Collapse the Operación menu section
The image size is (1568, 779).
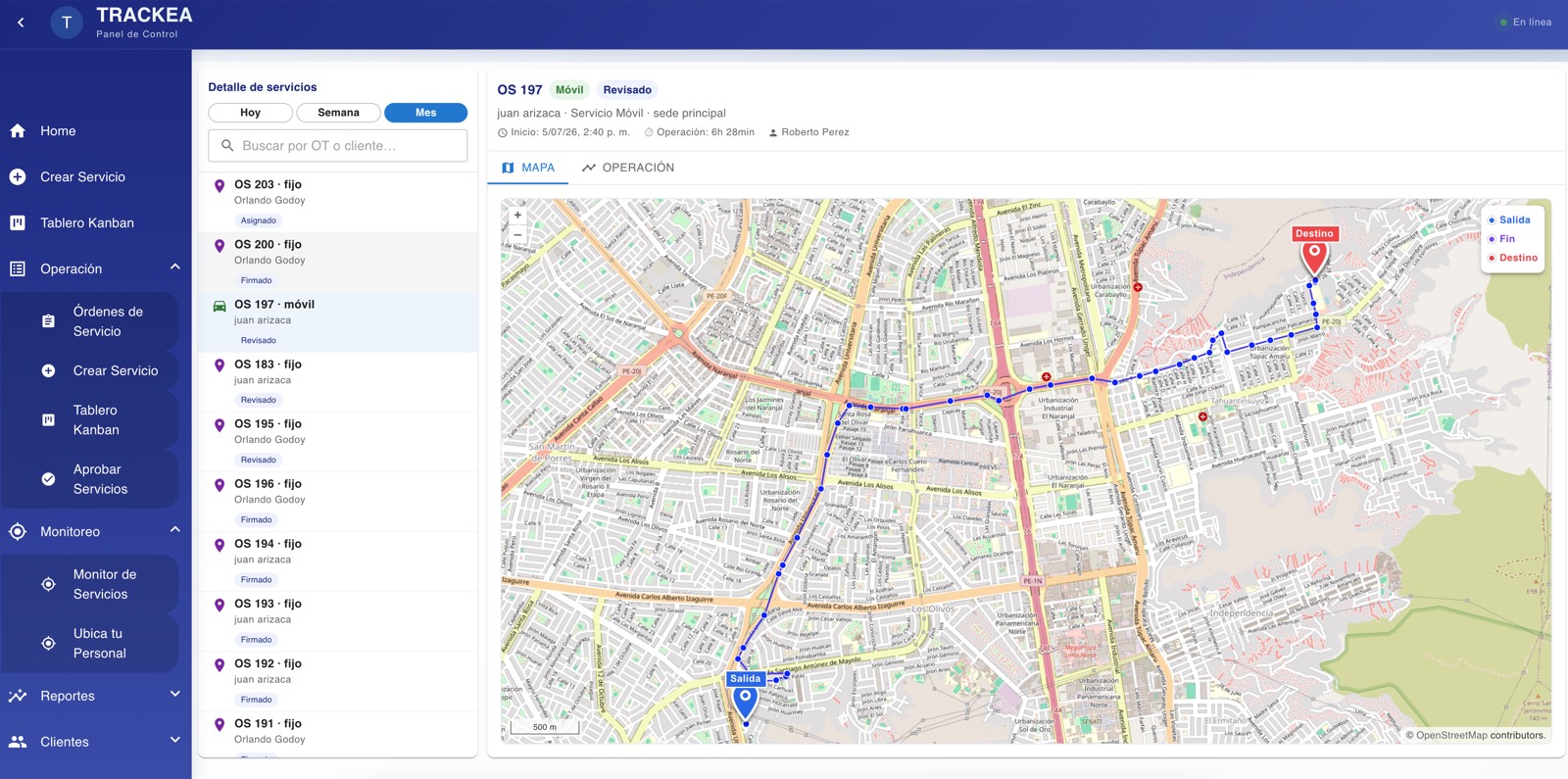(x=175, y=267)
